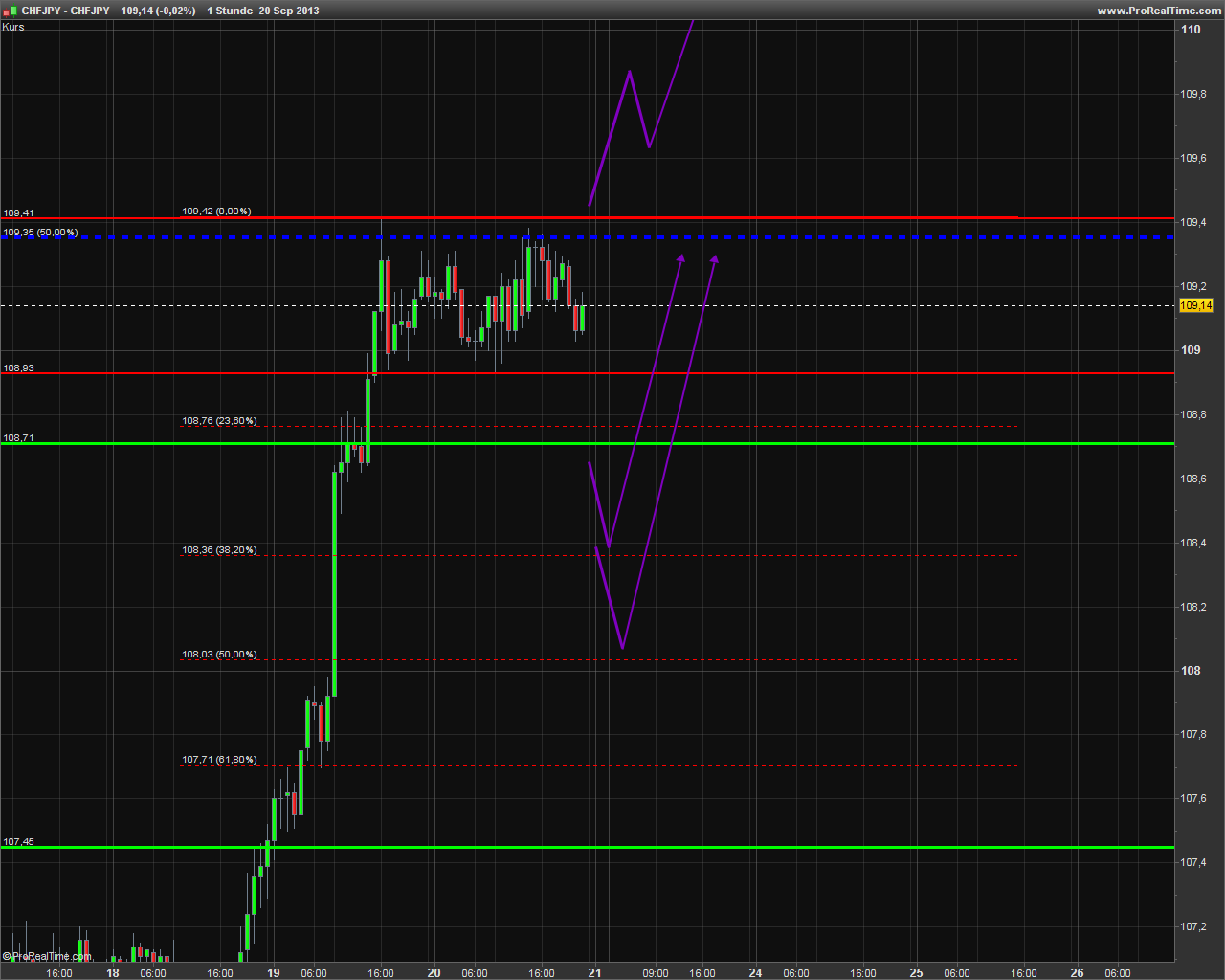The width and height of the screenshot is (1225, 980).
Task: Click day 21 on the time axis
Action: (595, 973)
